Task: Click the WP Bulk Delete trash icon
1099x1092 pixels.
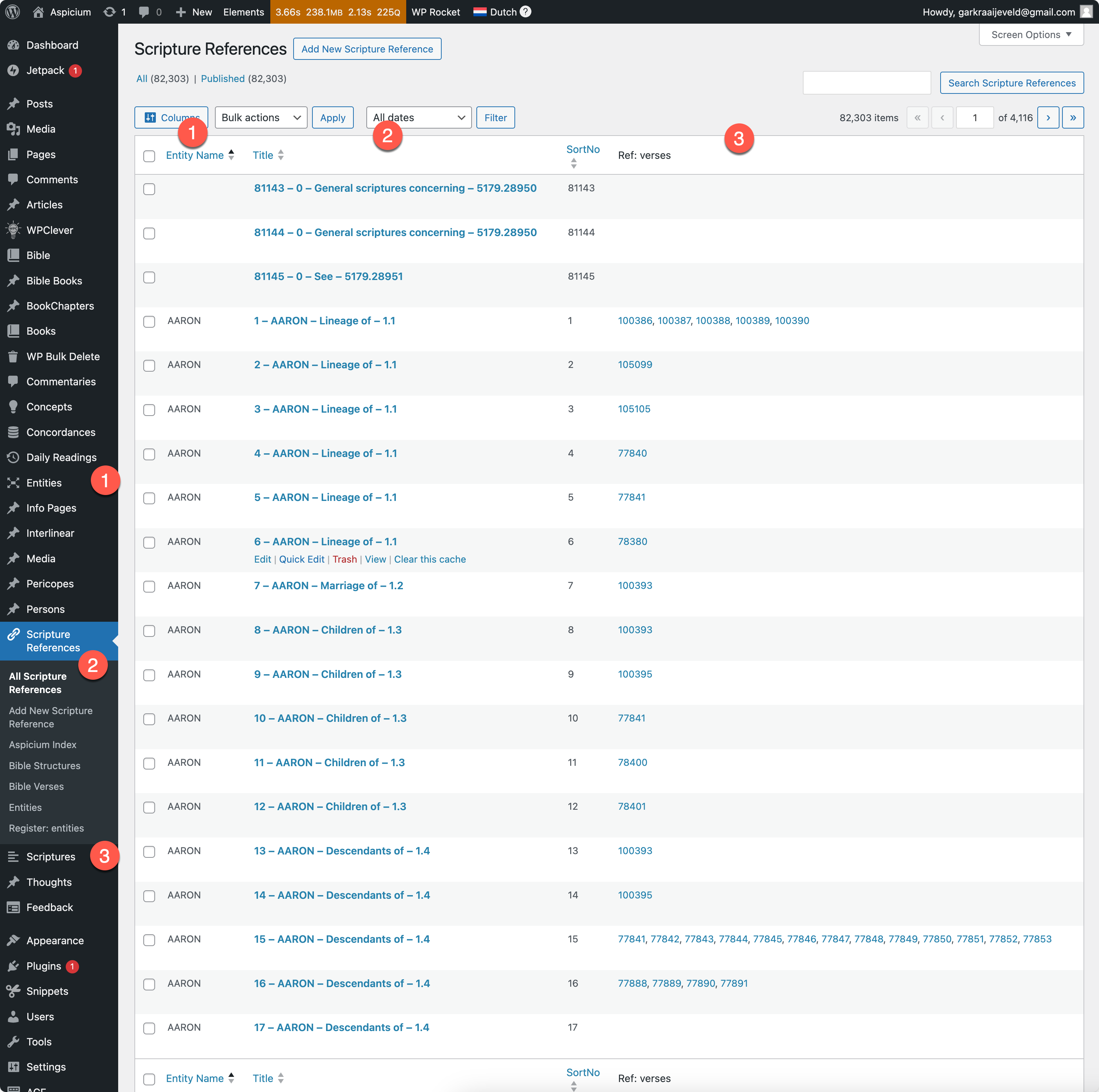Action: tap(14, 356)
